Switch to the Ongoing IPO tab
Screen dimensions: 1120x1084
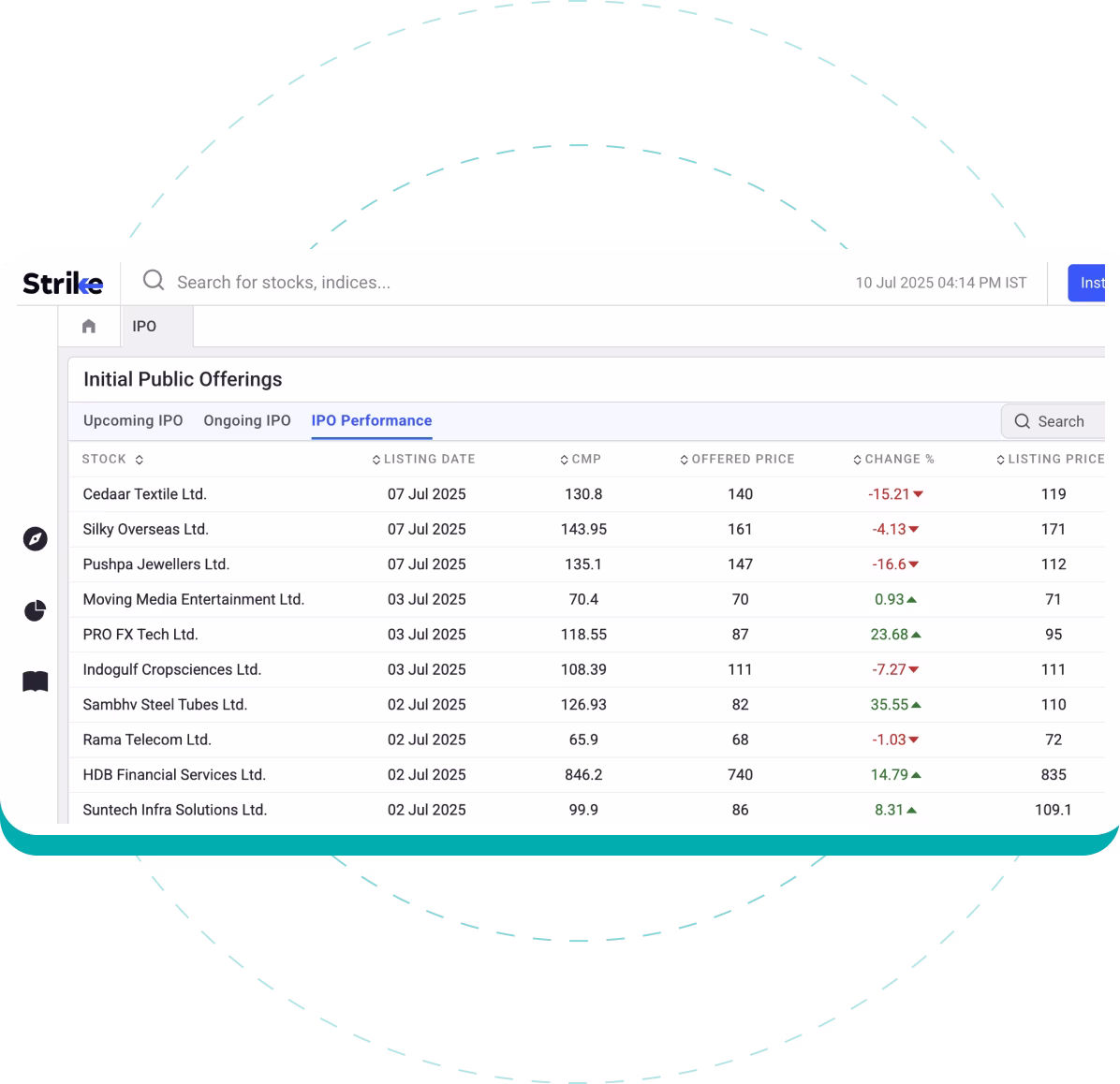247,421
